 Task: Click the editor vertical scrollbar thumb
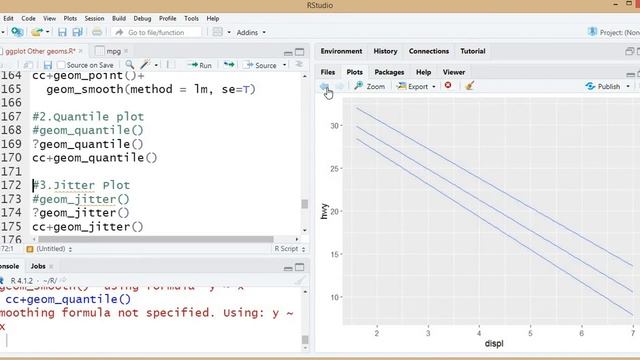pos(304,204)
